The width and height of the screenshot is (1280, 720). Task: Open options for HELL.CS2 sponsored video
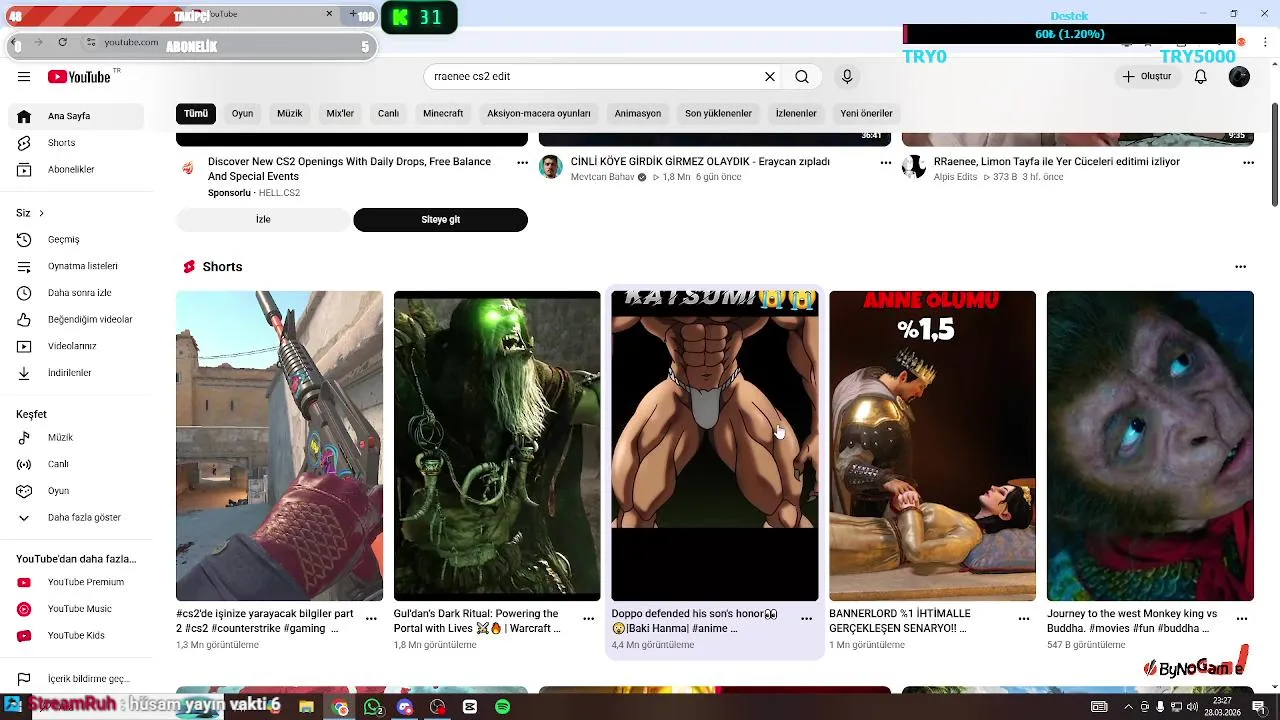click(x=522, y=162)
